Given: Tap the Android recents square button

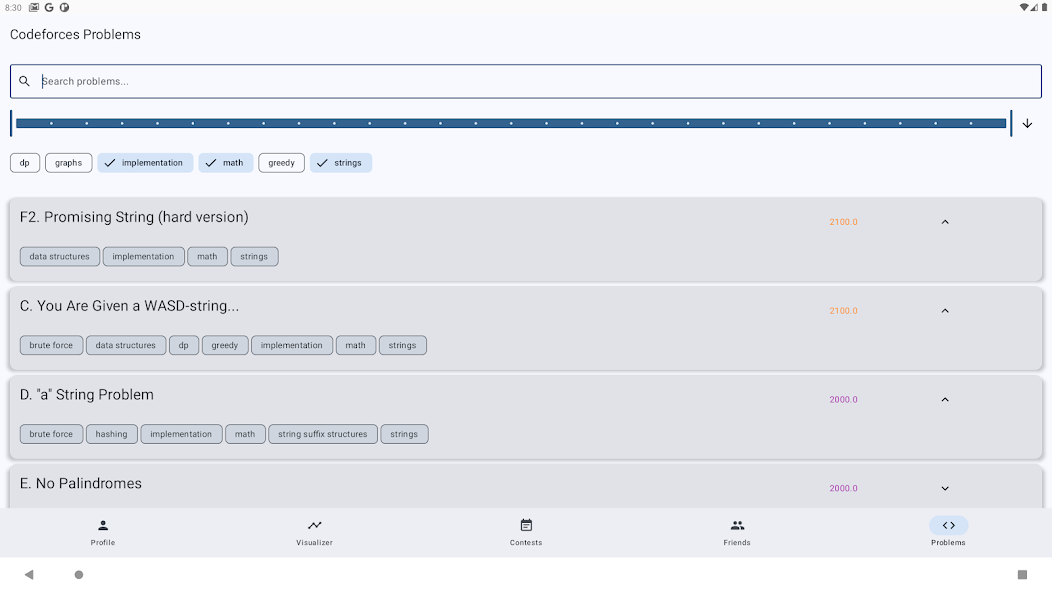Looking at the screenshot, I should pyautogui.click(x=1022, y=575).
